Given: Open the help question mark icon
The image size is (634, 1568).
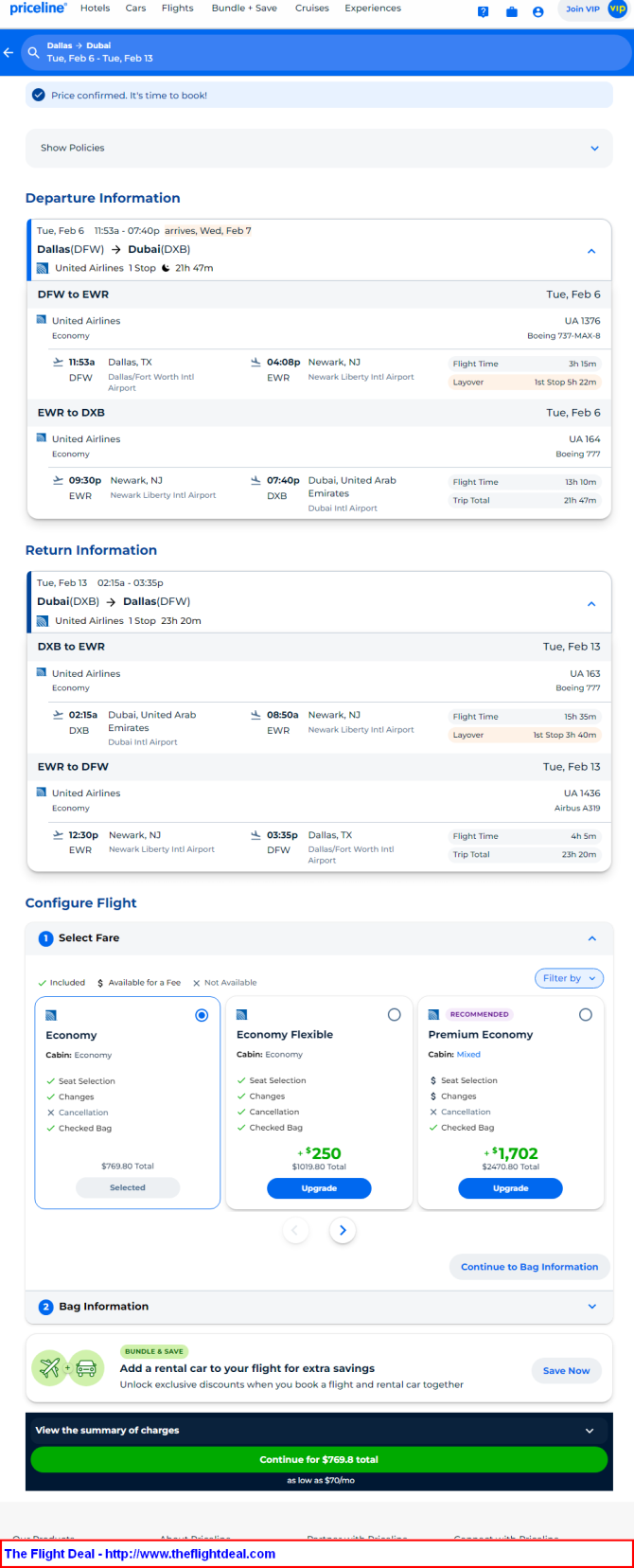Looking at the screenshot, I should [x=483, y=11].
